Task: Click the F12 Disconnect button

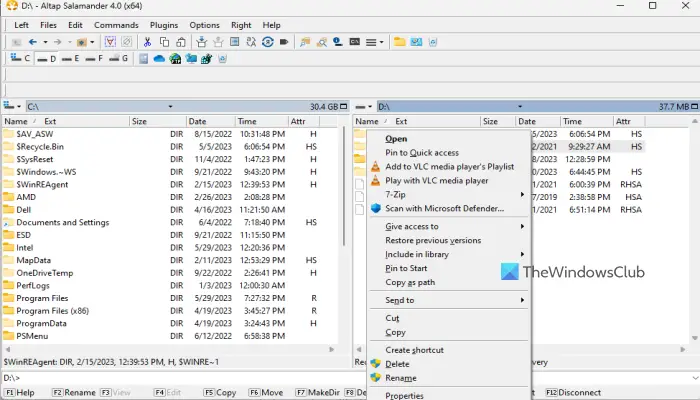Action: (573, 392)
